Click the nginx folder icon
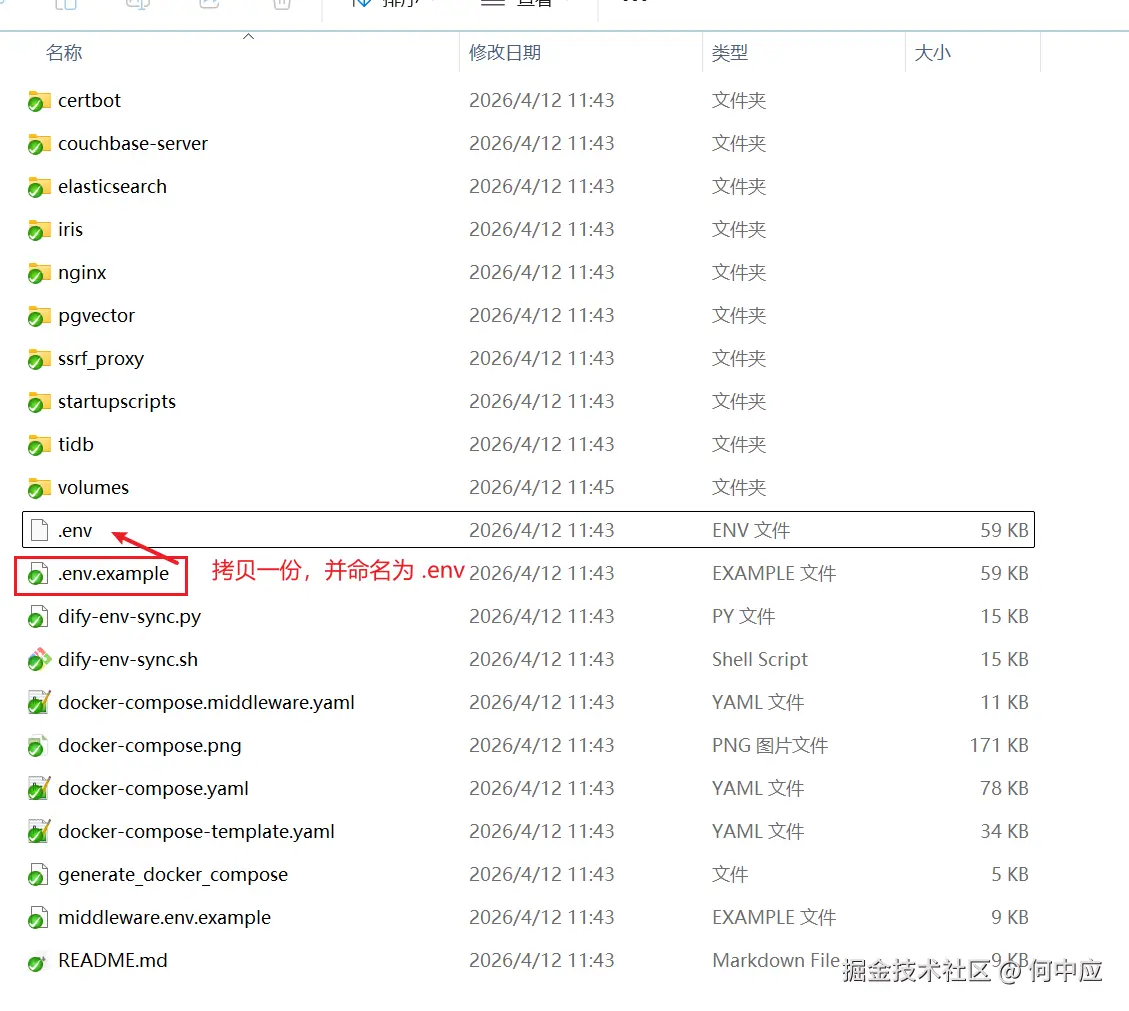 point(39,273)
